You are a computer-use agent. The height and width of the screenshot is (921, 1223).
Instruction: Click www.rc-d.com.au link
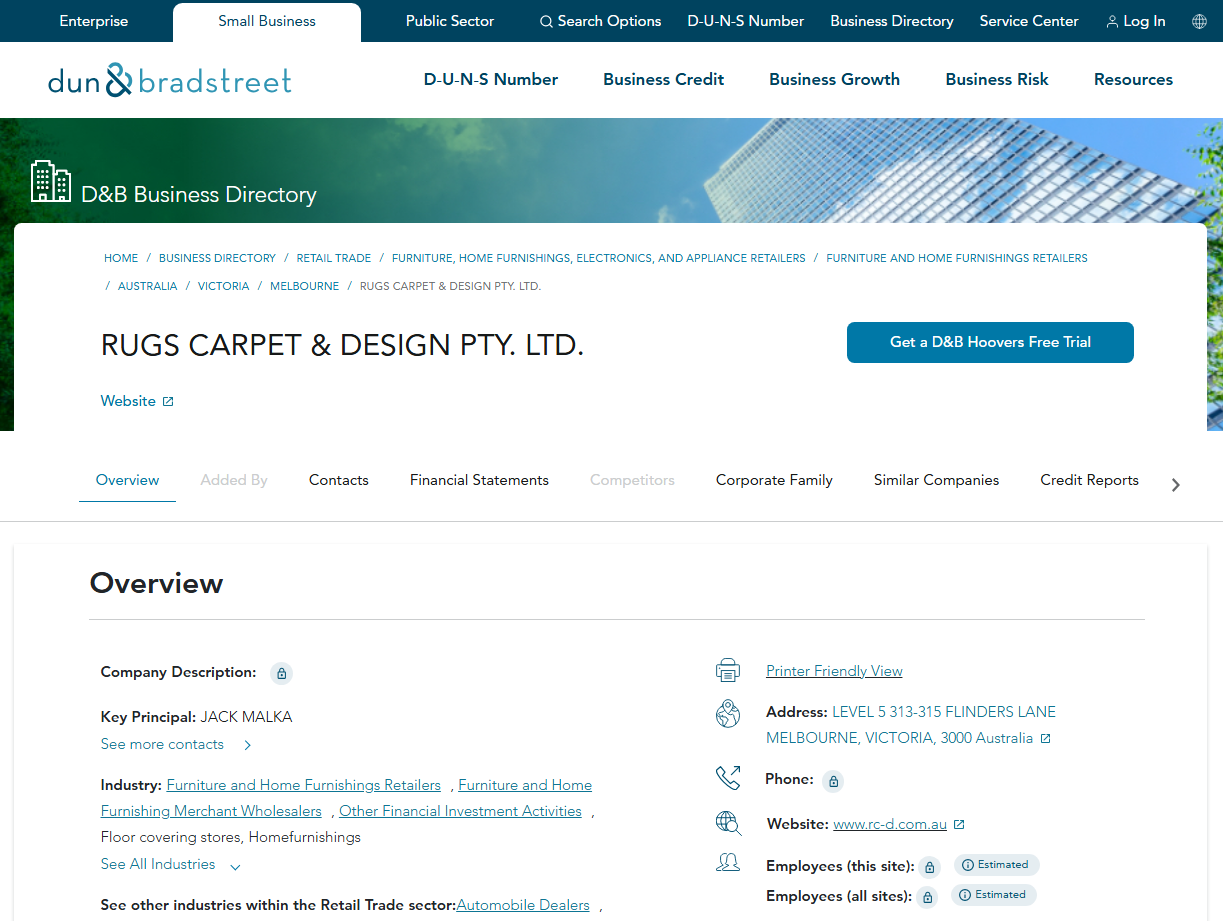pos(890,825)
